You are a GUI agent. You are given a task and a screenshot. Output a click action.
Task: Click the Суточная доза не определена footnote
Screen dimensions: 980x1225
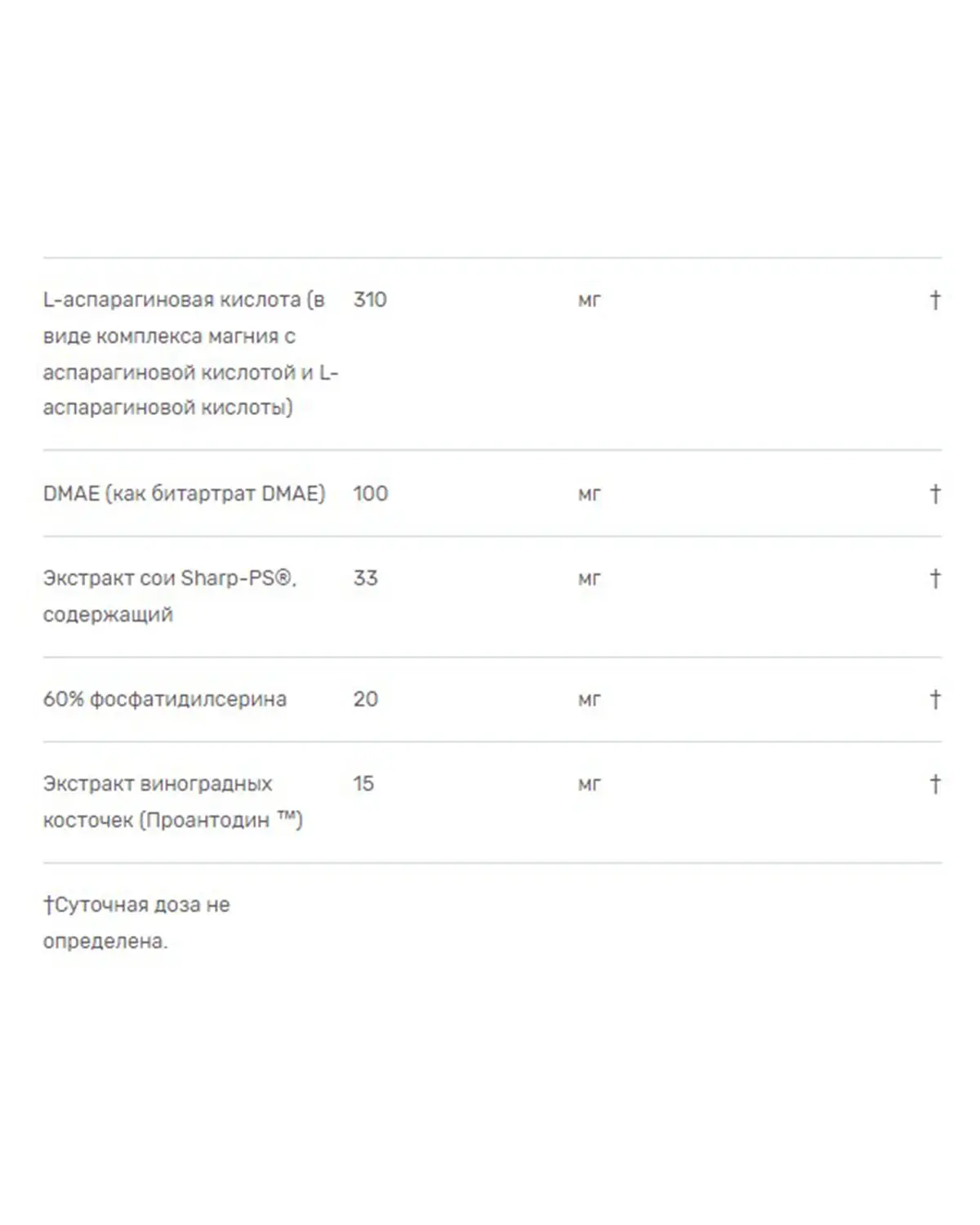tap(136, 923)
